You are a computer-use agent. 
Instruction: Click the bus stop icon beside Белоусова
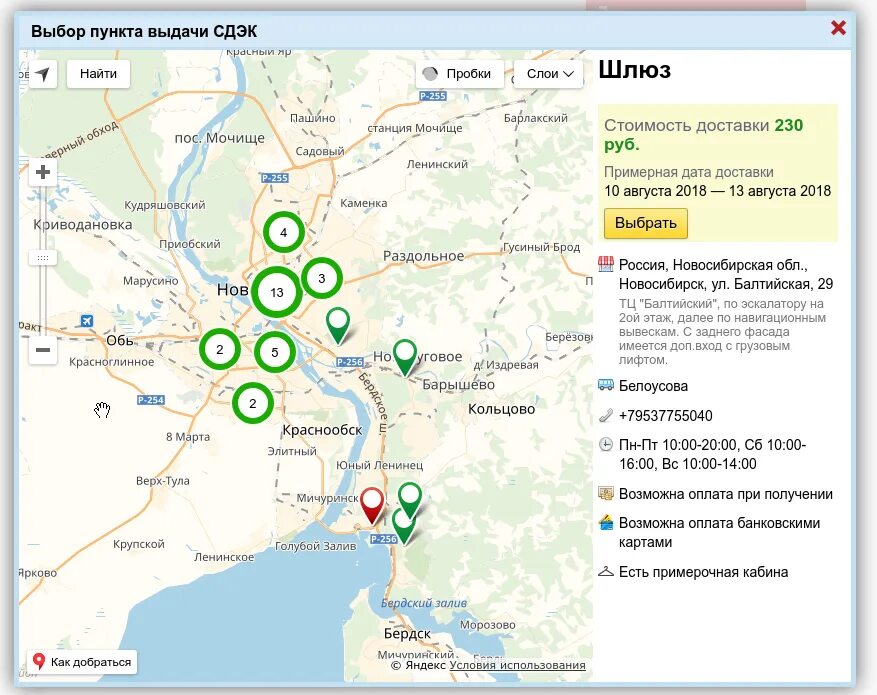[606, 385]
